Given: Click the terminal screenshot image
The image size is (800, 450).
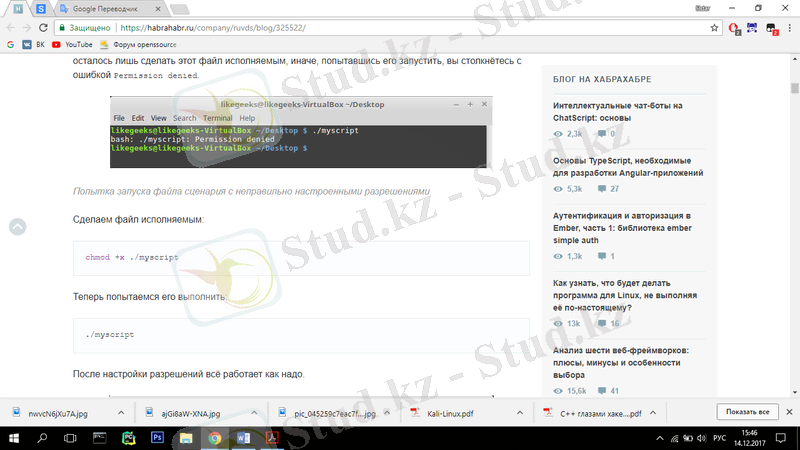Looking at the screenshot, I should 301,132.
